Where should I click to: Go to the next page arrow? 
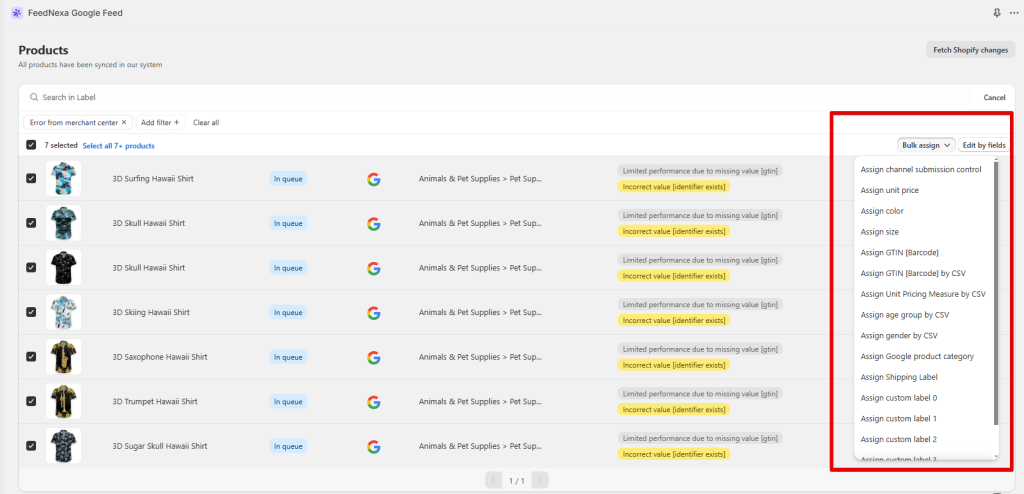click(539, 480)
